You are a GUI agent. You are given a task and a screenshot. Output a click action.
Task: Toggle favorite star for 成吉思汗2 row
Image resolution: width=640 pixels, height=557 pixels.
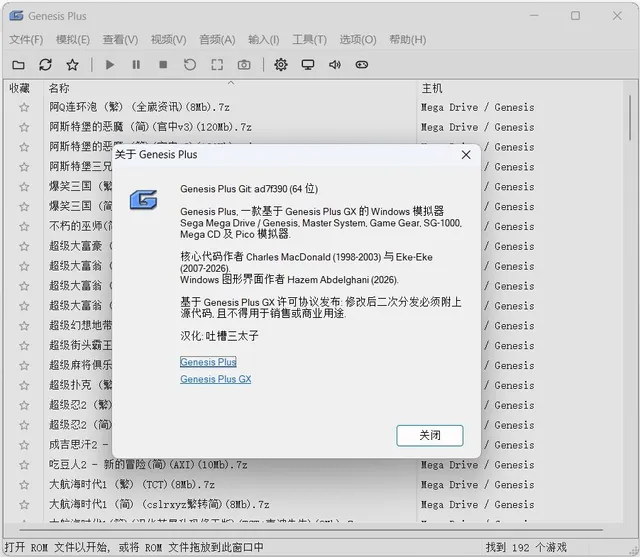[24, 445]
